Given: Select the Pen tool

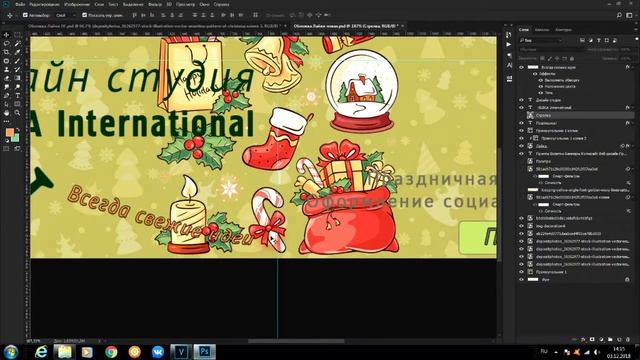Looking at the screenshot, I should (7, 96).
